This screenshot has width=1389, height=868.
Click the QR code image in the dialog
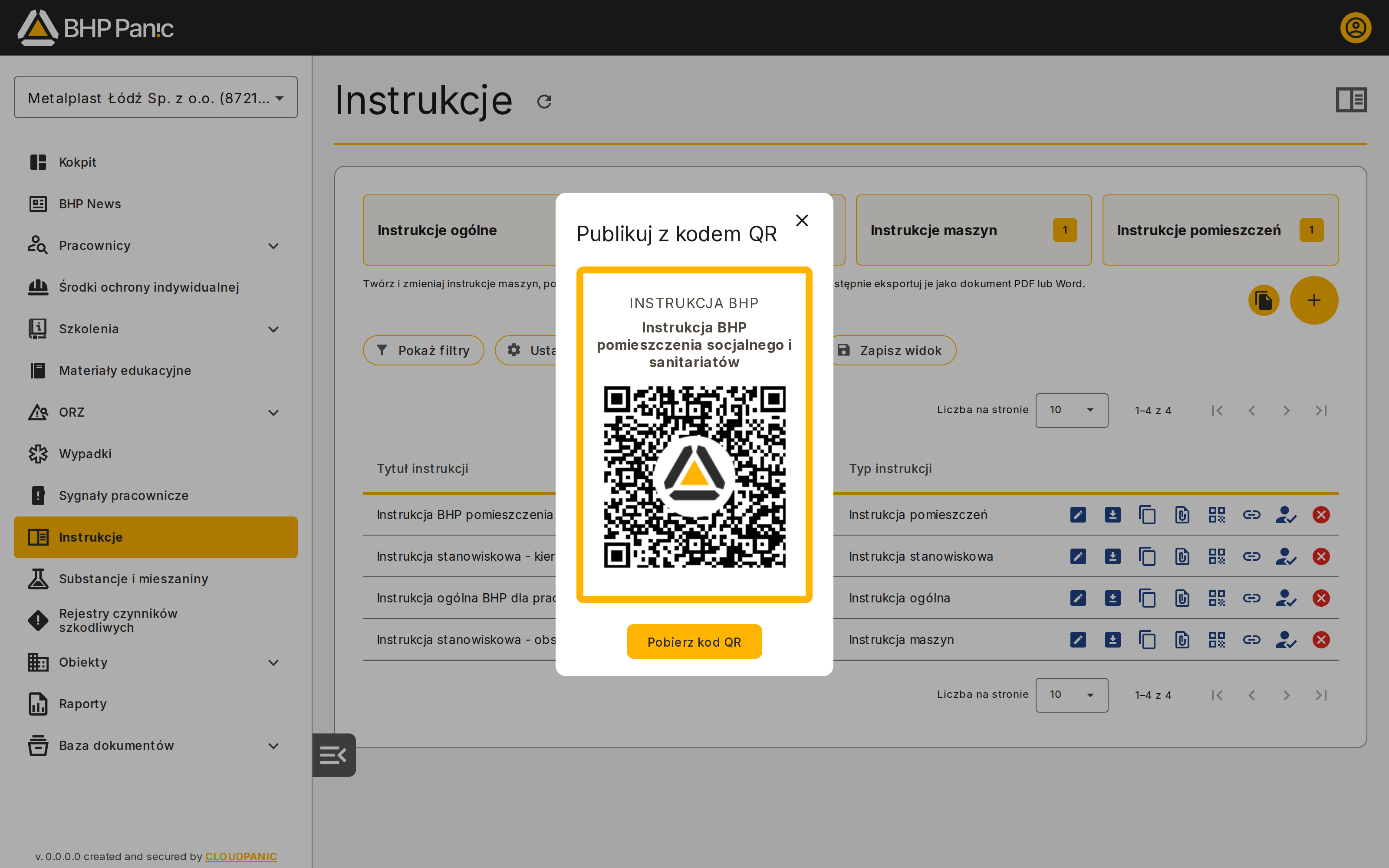tap(694, 477)
